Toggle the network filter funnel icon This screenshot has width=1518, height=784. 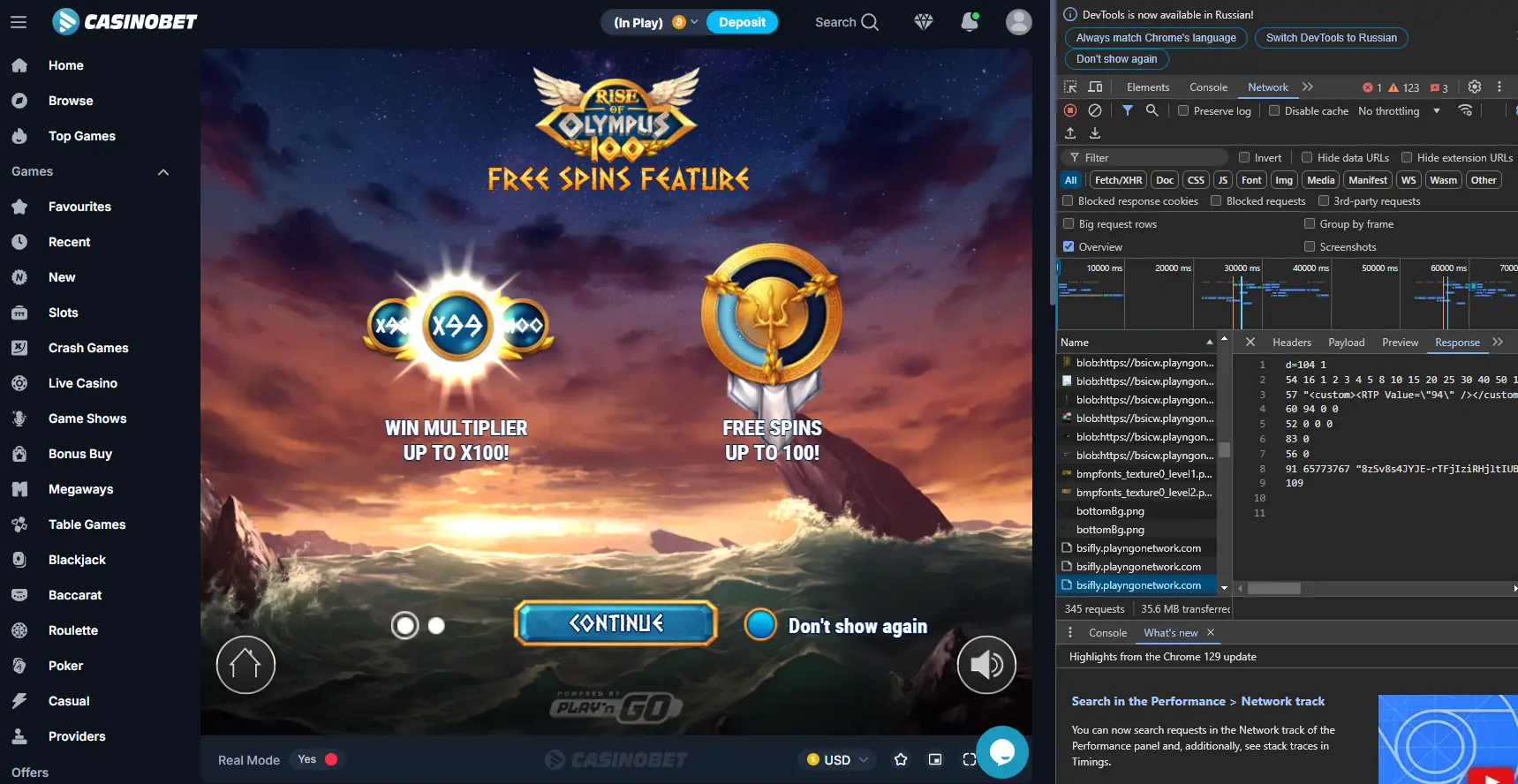click(x=1128, y=110)
